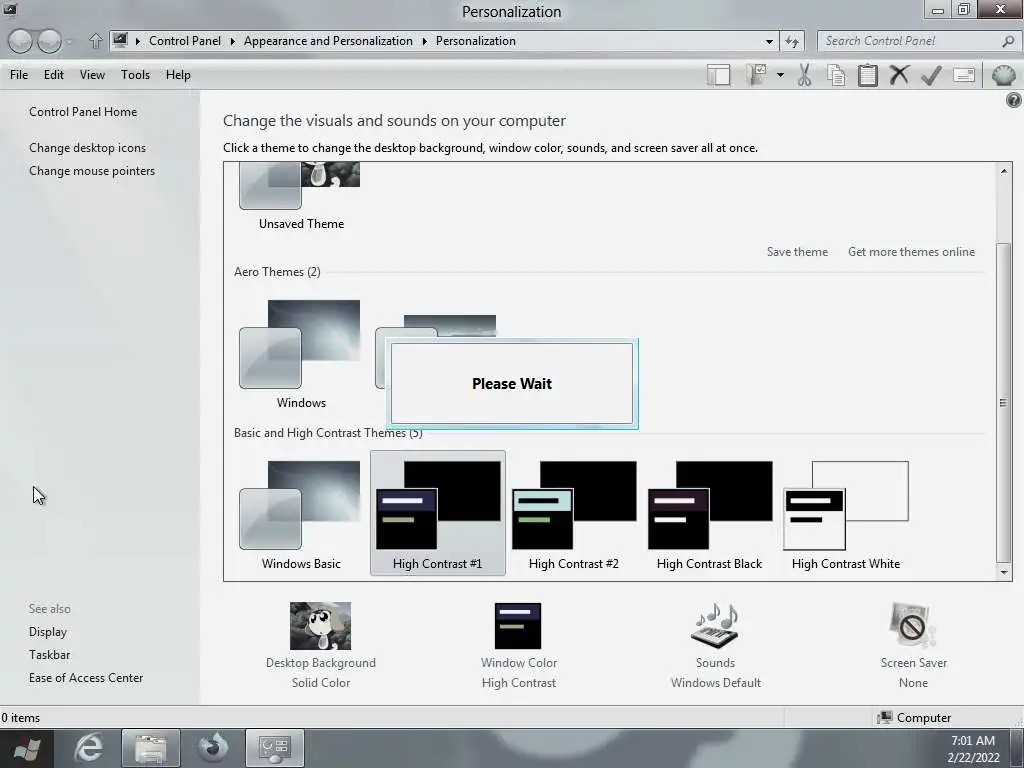Expand arrow after Appearance and Personalization breadcrumb

(x=424, y=41)
